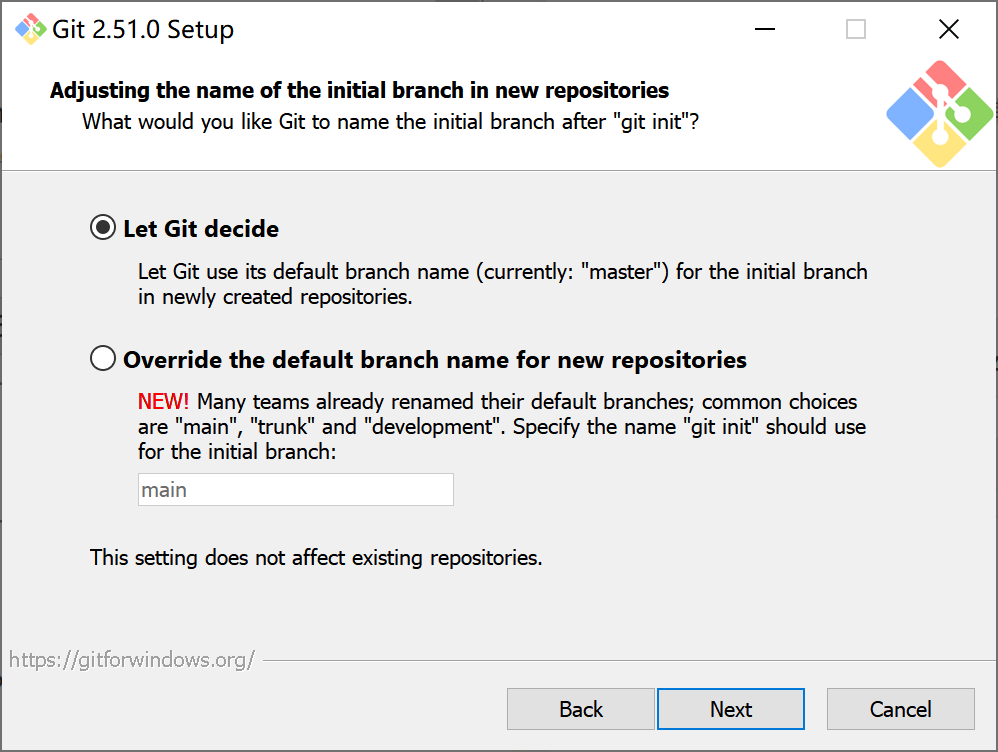Image resolution: width=998 pixels, height=752 pixels.
Task: Click the Let Git decide bold label
Action: click(x=200, y=228)
